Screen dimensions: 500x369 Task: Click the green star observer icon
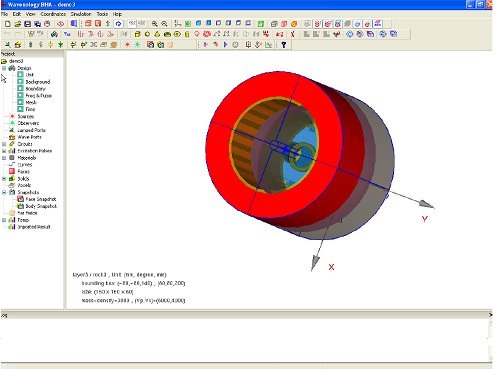click(137, 45)
